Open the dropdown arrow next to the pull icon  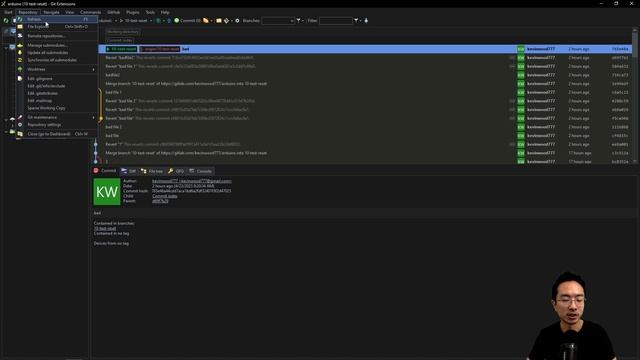click(164, 20)
